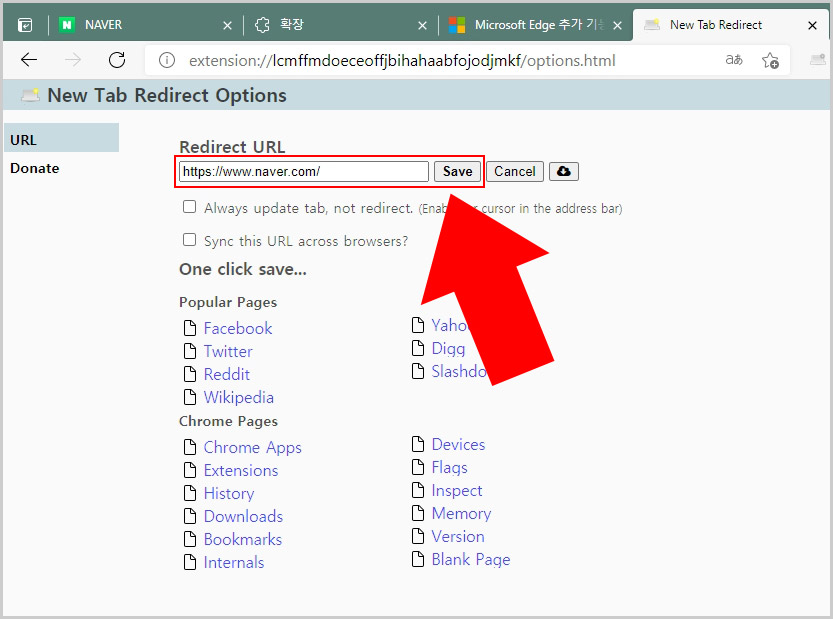Set redirect to History link

(229, 494)
